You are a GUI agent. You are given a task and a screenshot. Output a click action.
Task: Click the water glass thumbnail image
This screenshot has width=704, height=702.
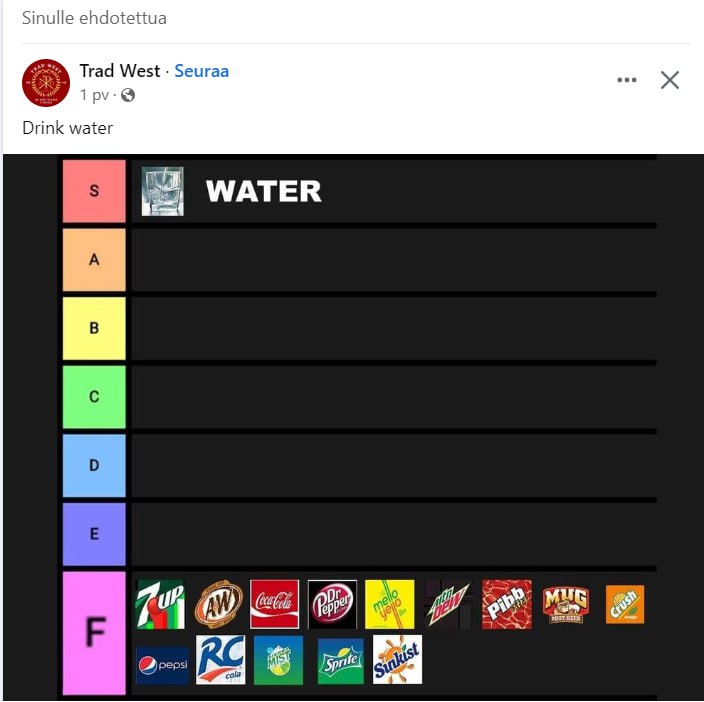[x=162, y=191]
